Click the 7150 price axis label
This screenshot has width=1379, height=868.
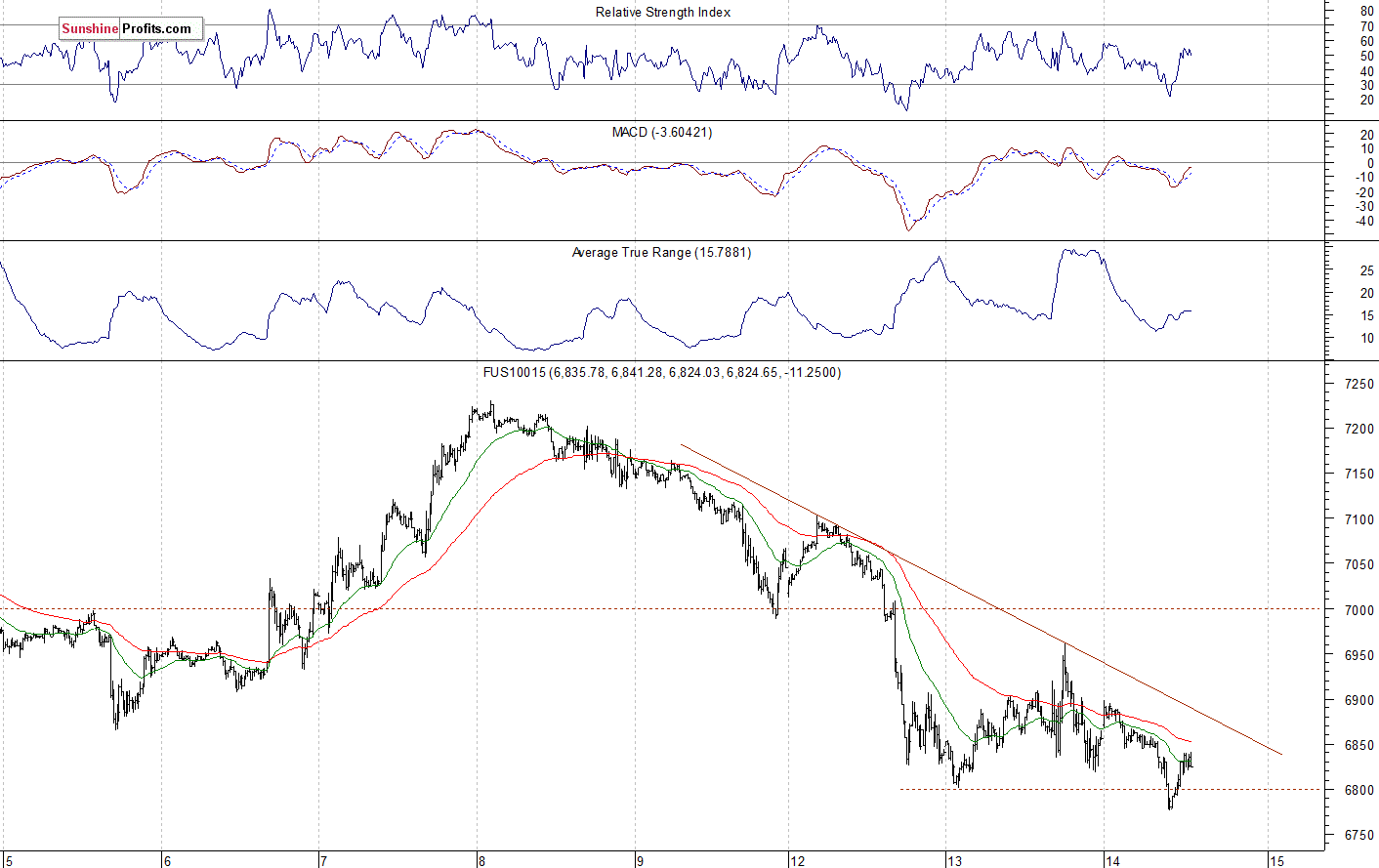1359,475
